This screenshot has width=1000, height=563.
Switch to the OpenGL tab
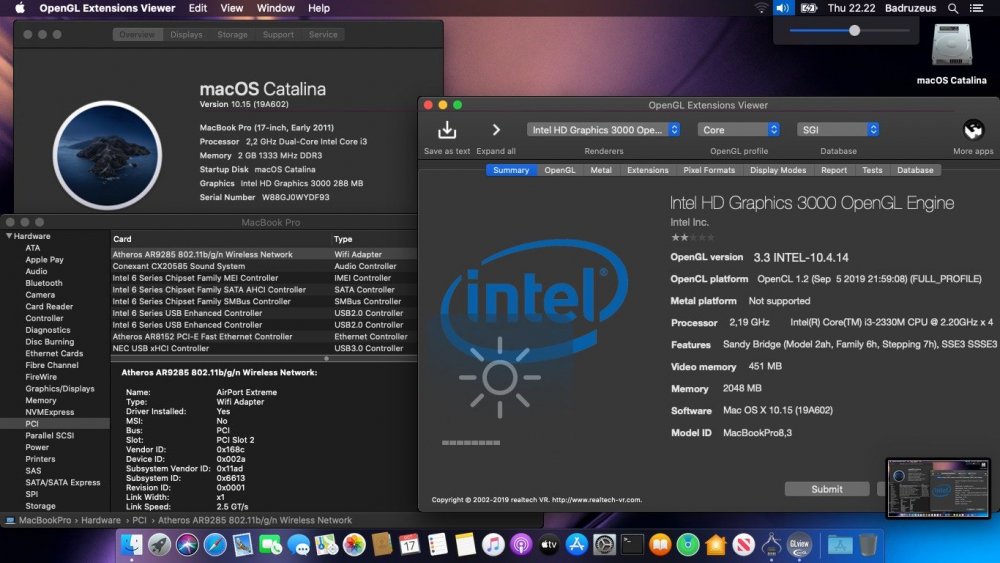pyautogui.click(x=559, y=170)
